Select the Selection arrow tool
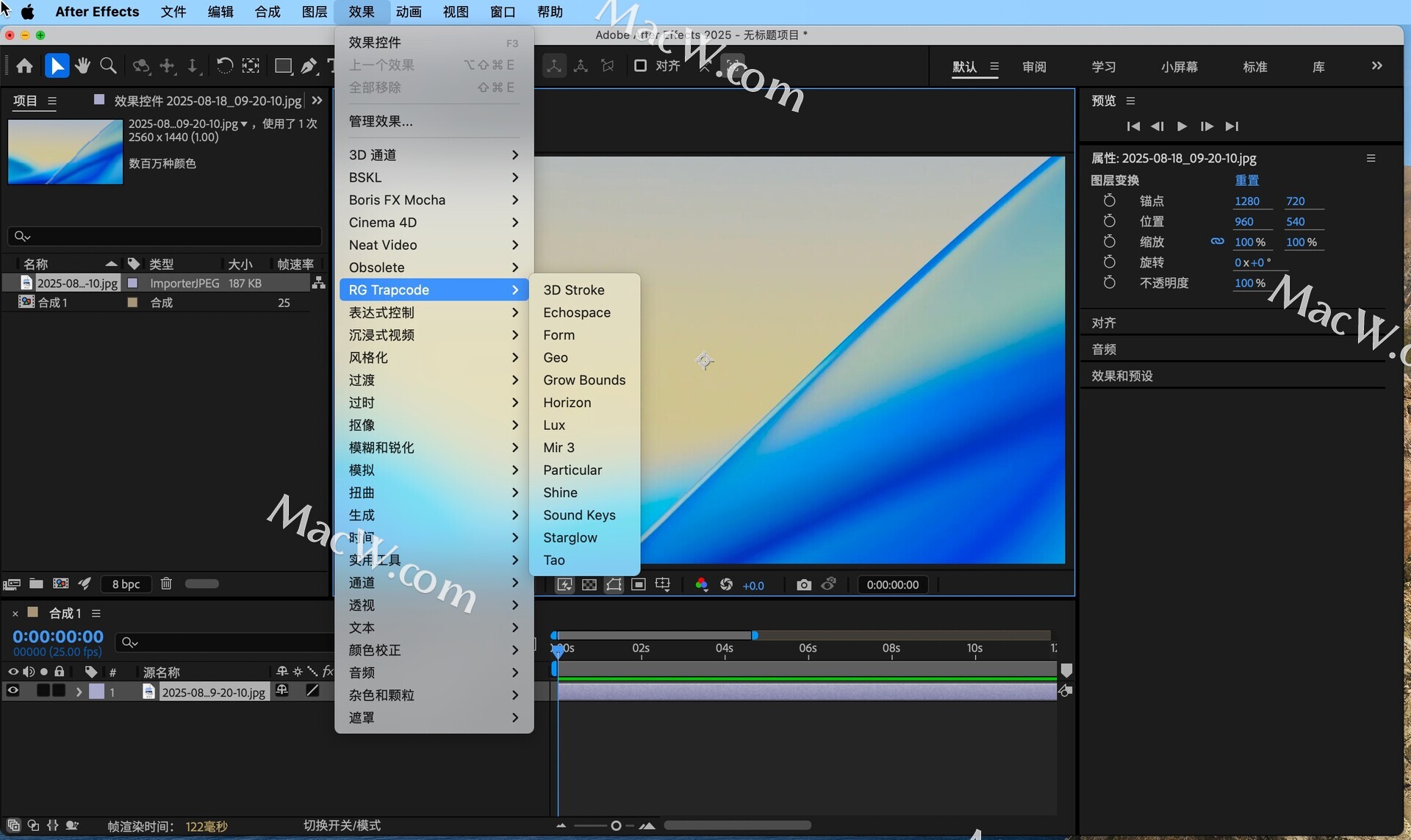The image size is (1411, 840). click(x=57, y=66)
